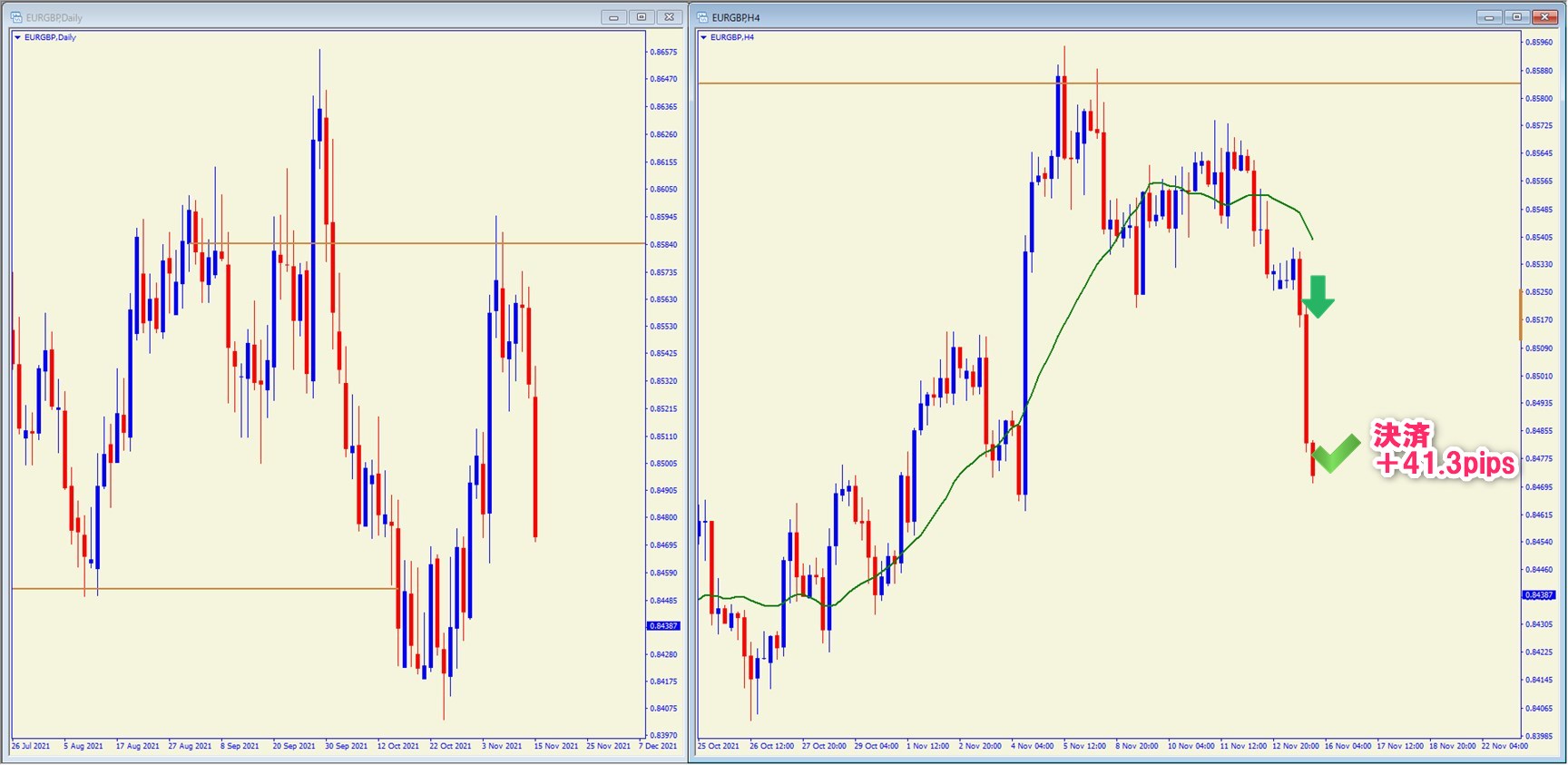The width and height of the screenshot is (1568, 765).
Task: Click price 0.84485 on Daily price scale
Action: point(664,601)
